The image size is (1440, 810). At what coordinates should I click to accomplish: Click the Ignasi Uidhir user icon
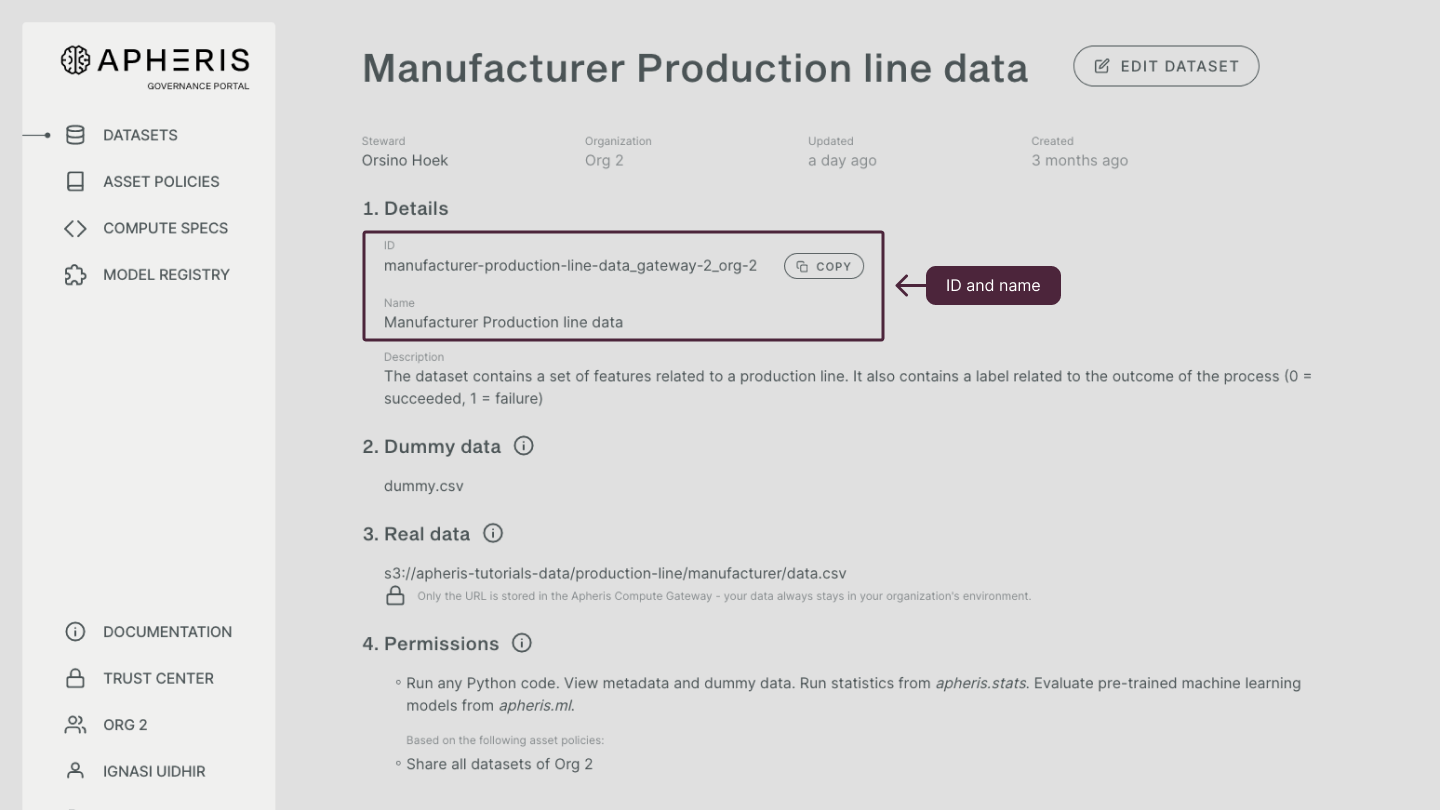75,771
